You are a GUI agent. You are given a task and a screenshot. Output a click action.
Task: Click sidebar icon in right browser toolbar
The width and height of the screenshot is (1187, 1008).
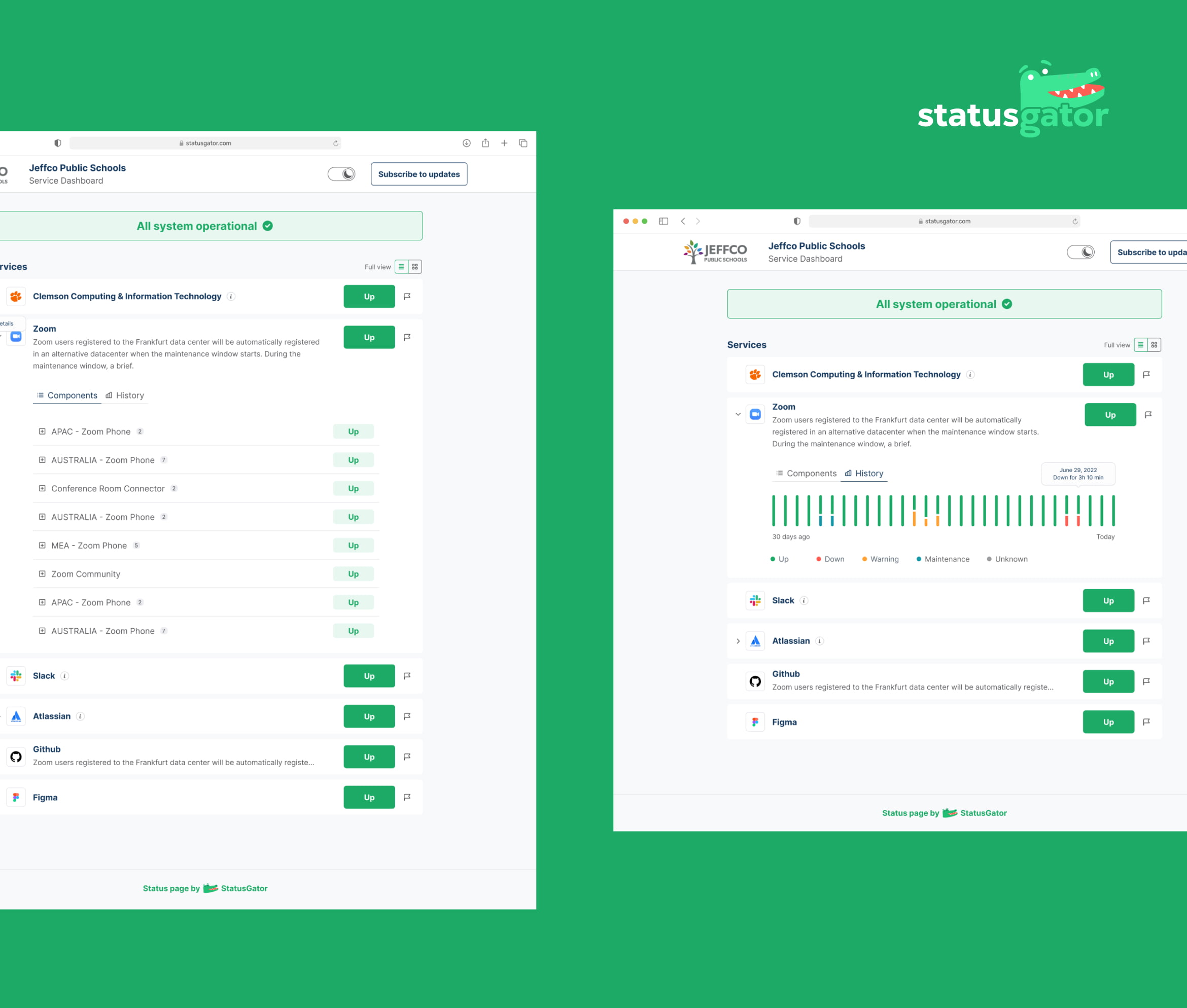click(x=664, y=221)
